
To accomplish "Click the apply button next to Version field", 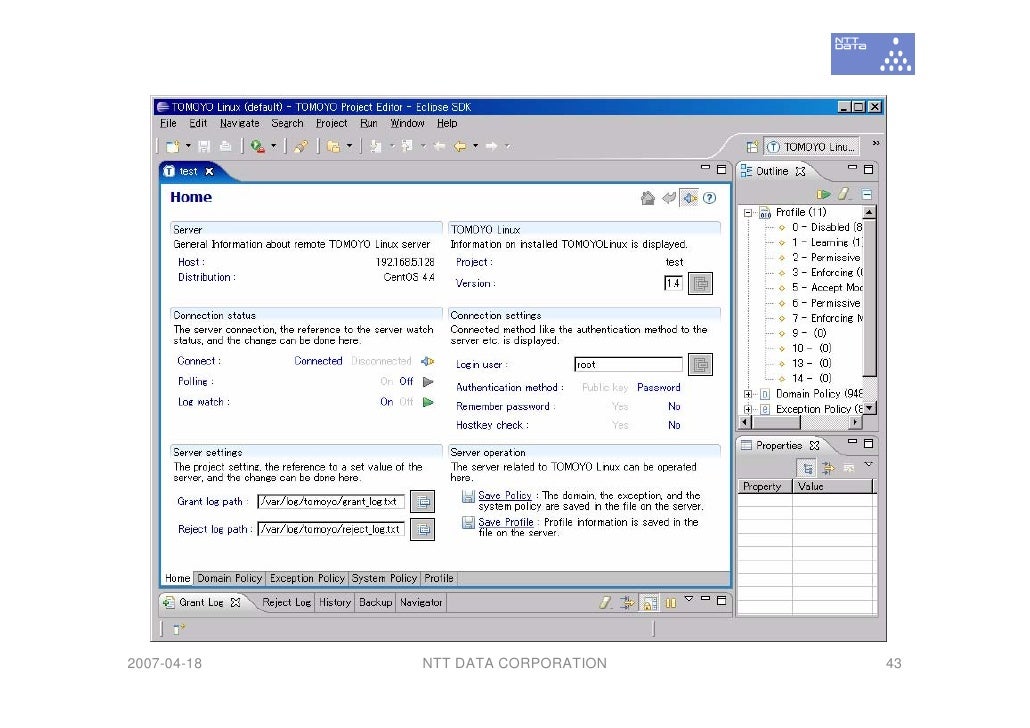I will (700, 284).
